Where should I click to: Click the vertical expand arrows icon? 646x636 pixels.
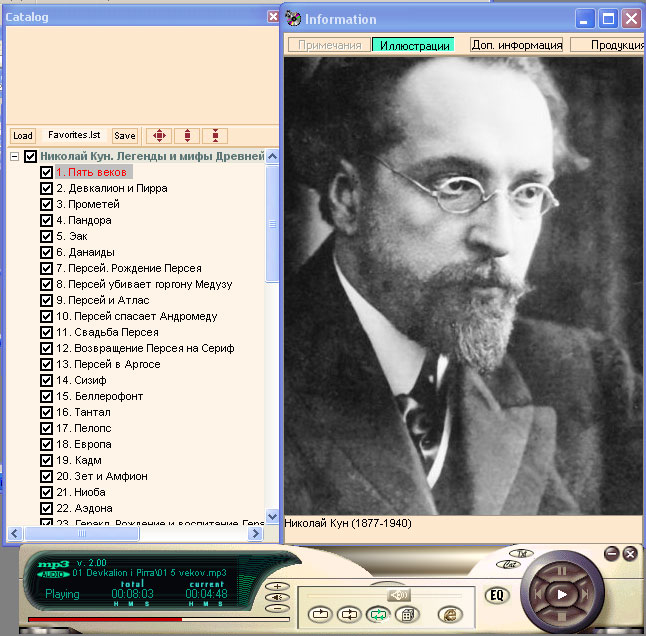pyautogui.click(x=187, y=136)
